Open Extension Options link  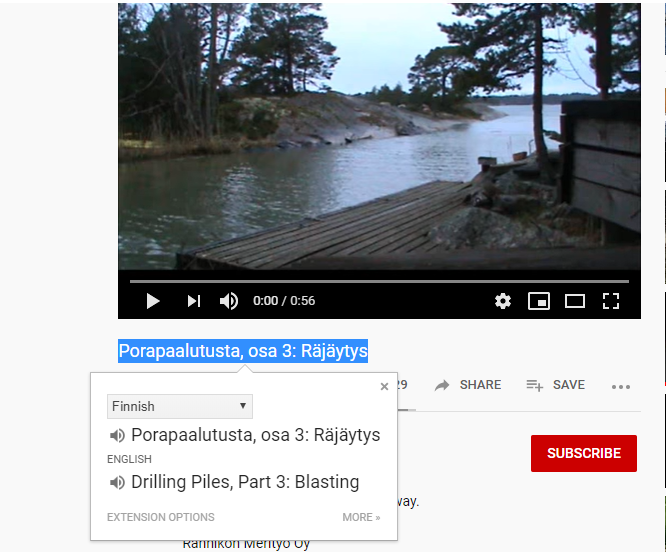pyautogui.click(x=161, y=517)
